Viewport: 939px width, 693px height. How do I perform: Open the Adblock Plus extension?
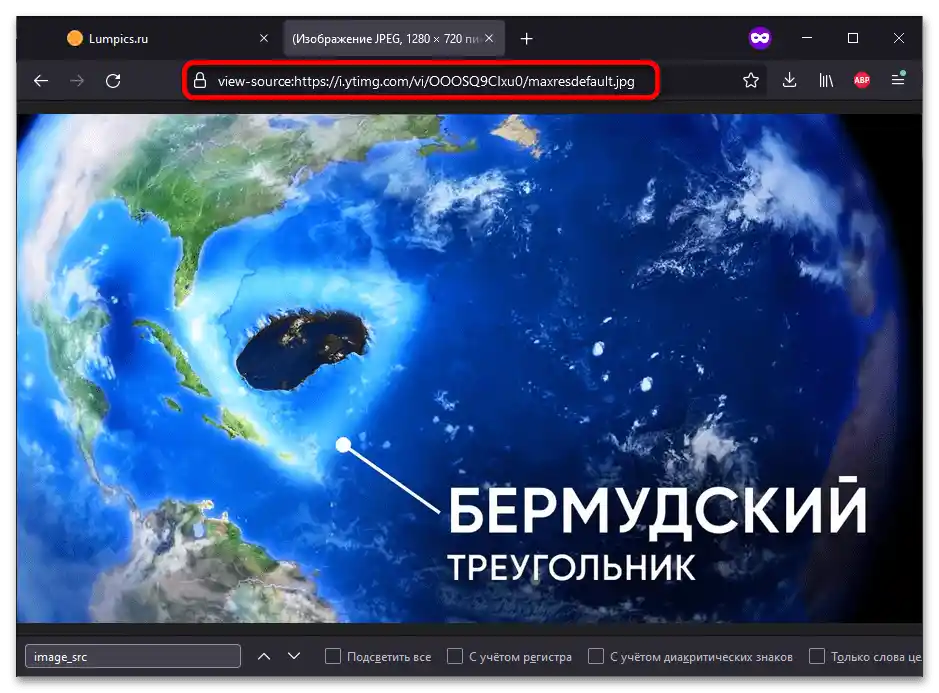tap(862, 80)
